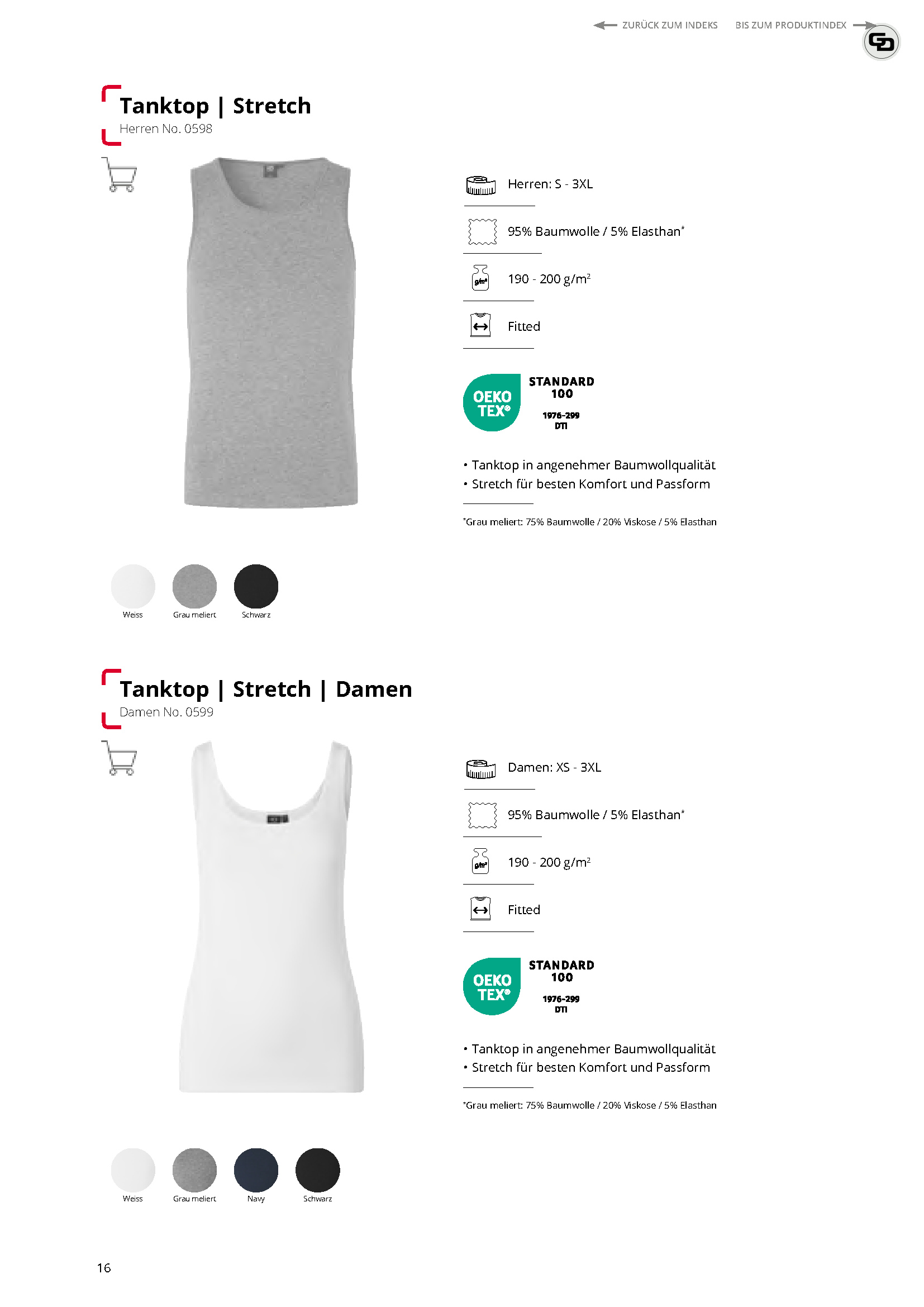
Task: Select the Weiss swatch under Herren tanktop
Action: (133, 586)
